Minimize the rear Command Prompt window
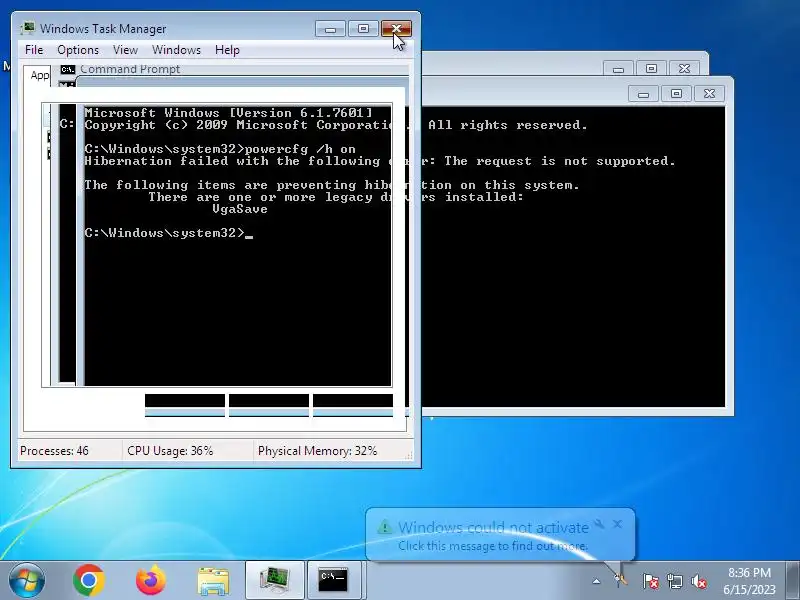800x600 pixels. pyautogui.click(x=618, y=69)
